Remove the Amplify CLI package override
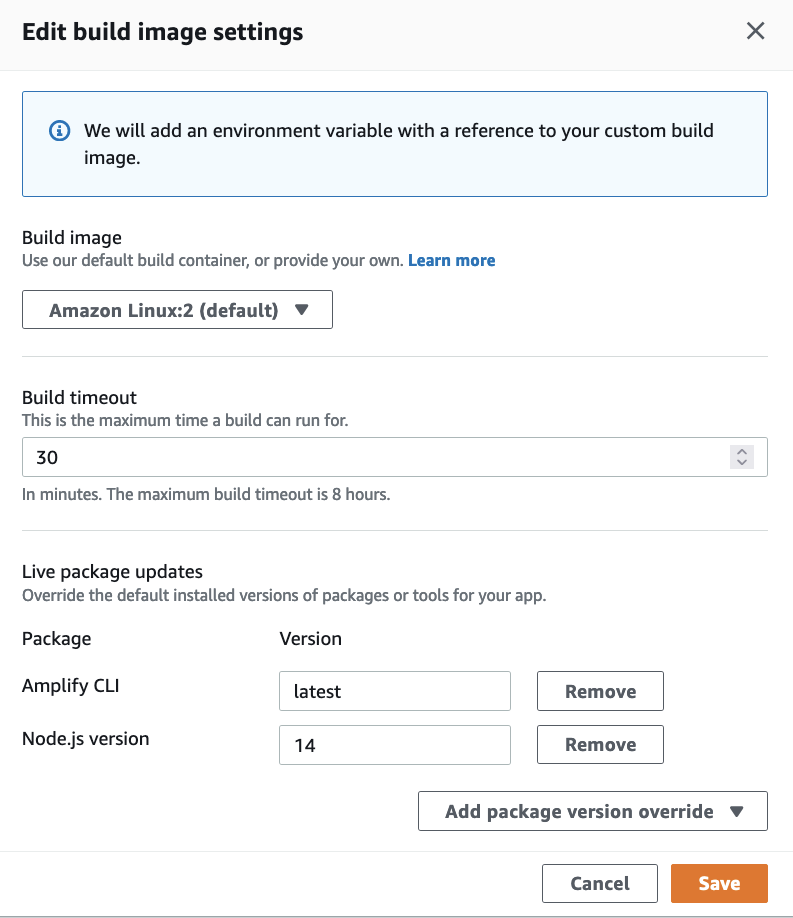 tap(600, 690)
